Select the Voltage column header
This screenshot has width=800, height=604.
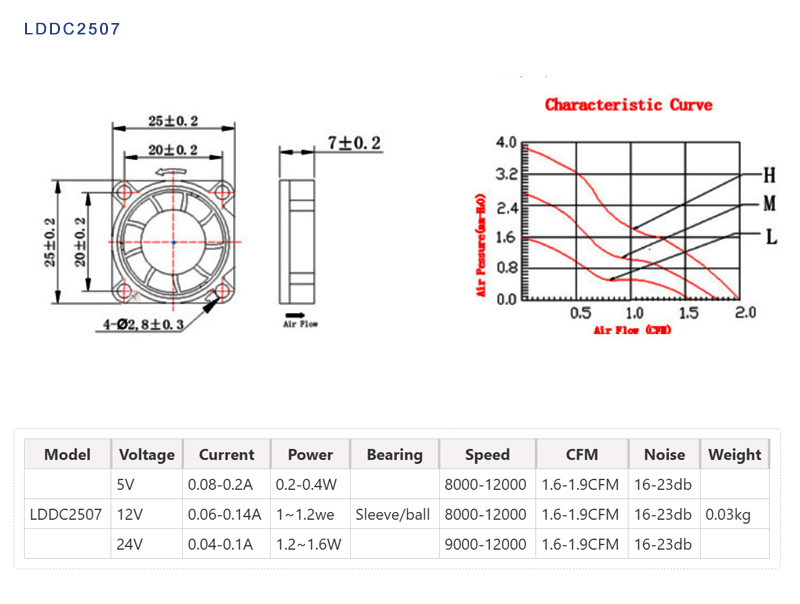(146, 454)
